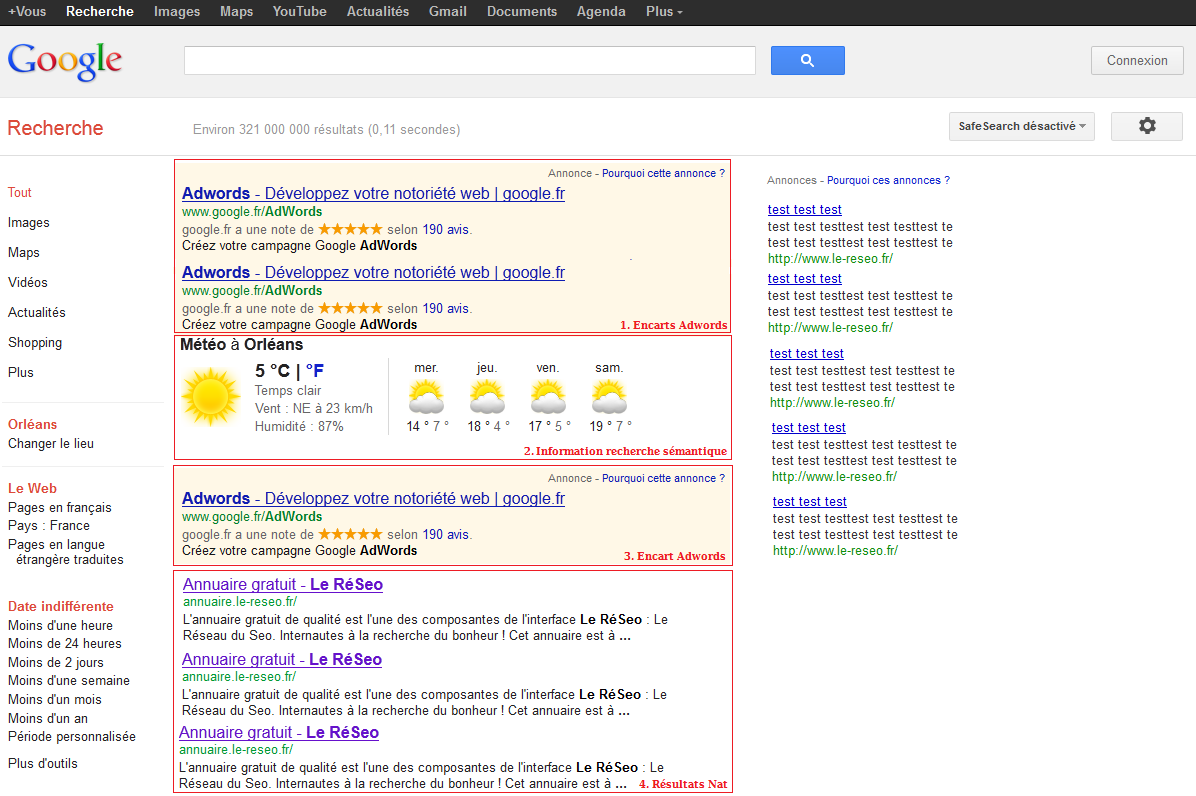Click Pourquoi ces annonces ? link
The height and width of the screenshot is (796, 1196).
[x=889, y=180]
